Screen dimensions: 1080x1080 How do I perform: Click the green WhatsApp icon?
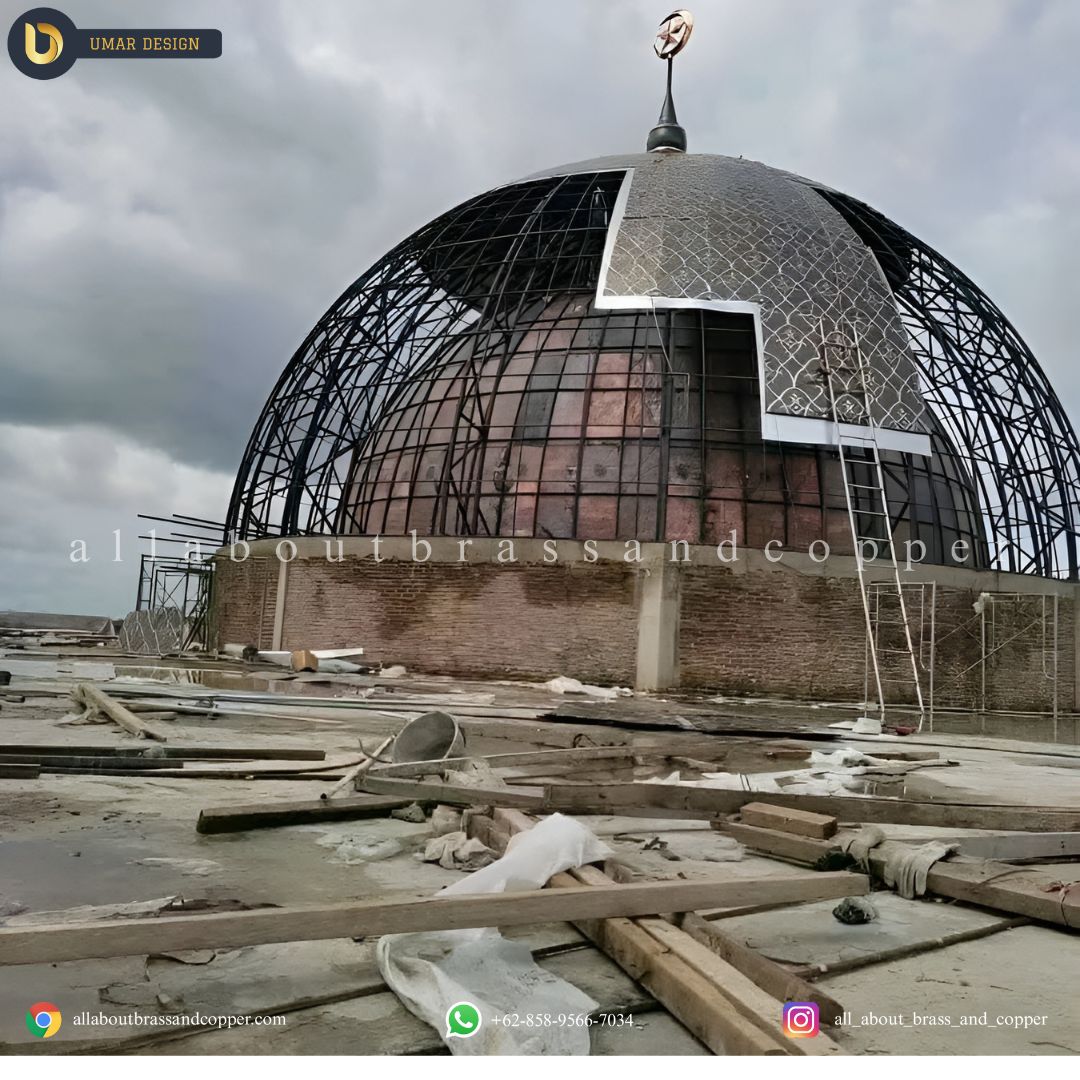pos(463,1020)
